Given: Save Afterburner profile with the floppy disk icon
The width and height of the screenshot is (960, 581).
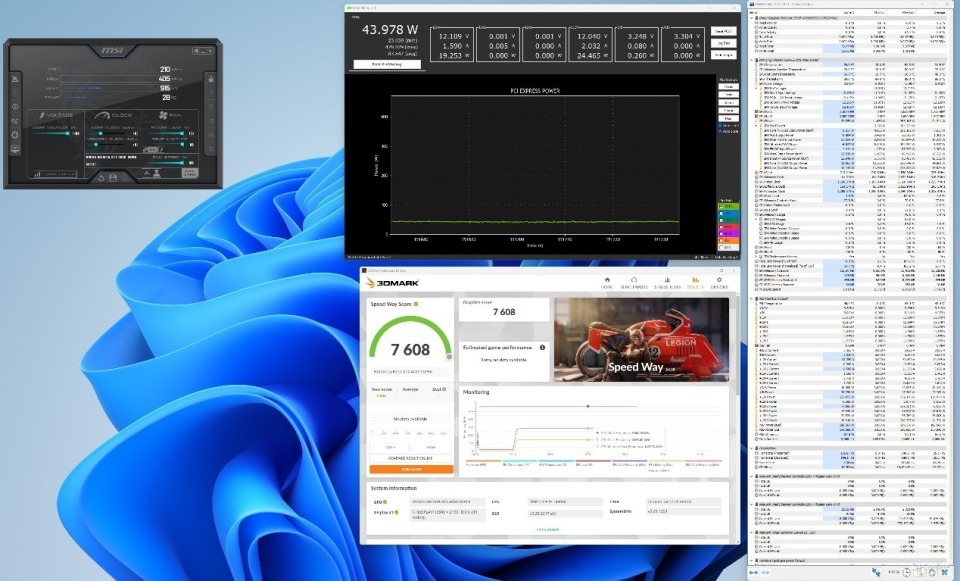Looking at the screenshot, I should (x=113, y=178).
